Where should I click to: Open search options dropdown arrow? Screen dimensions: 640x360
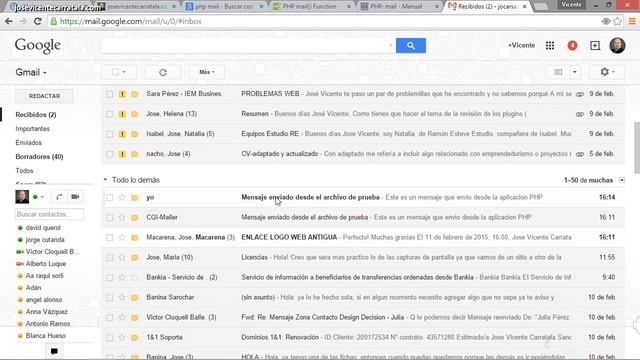pos(391,45)
